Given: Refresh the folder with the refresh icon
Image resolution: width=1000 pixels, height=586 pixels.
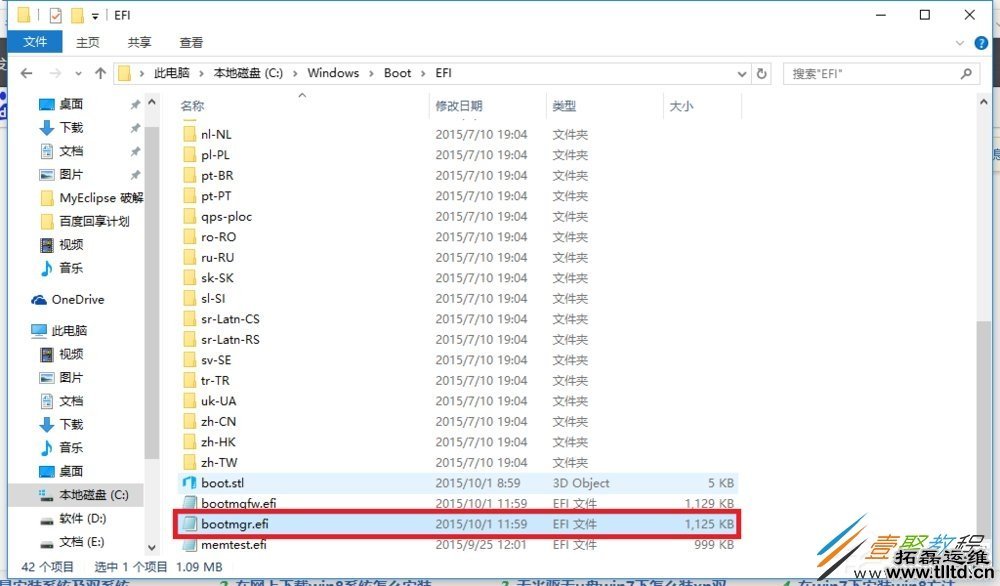Looking at the screenshot, I should click(761, 72).
